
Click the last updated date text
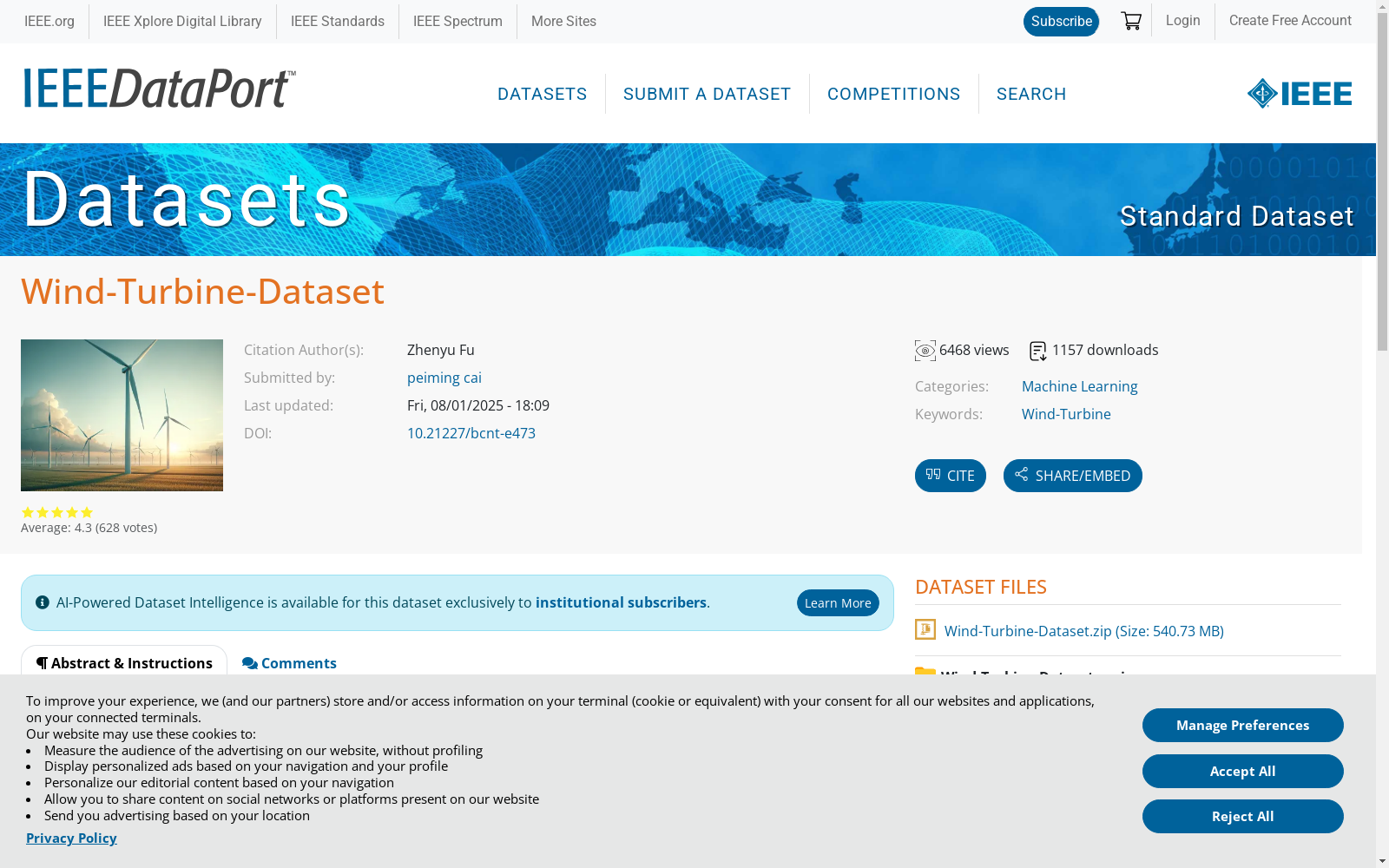[478, 405]
